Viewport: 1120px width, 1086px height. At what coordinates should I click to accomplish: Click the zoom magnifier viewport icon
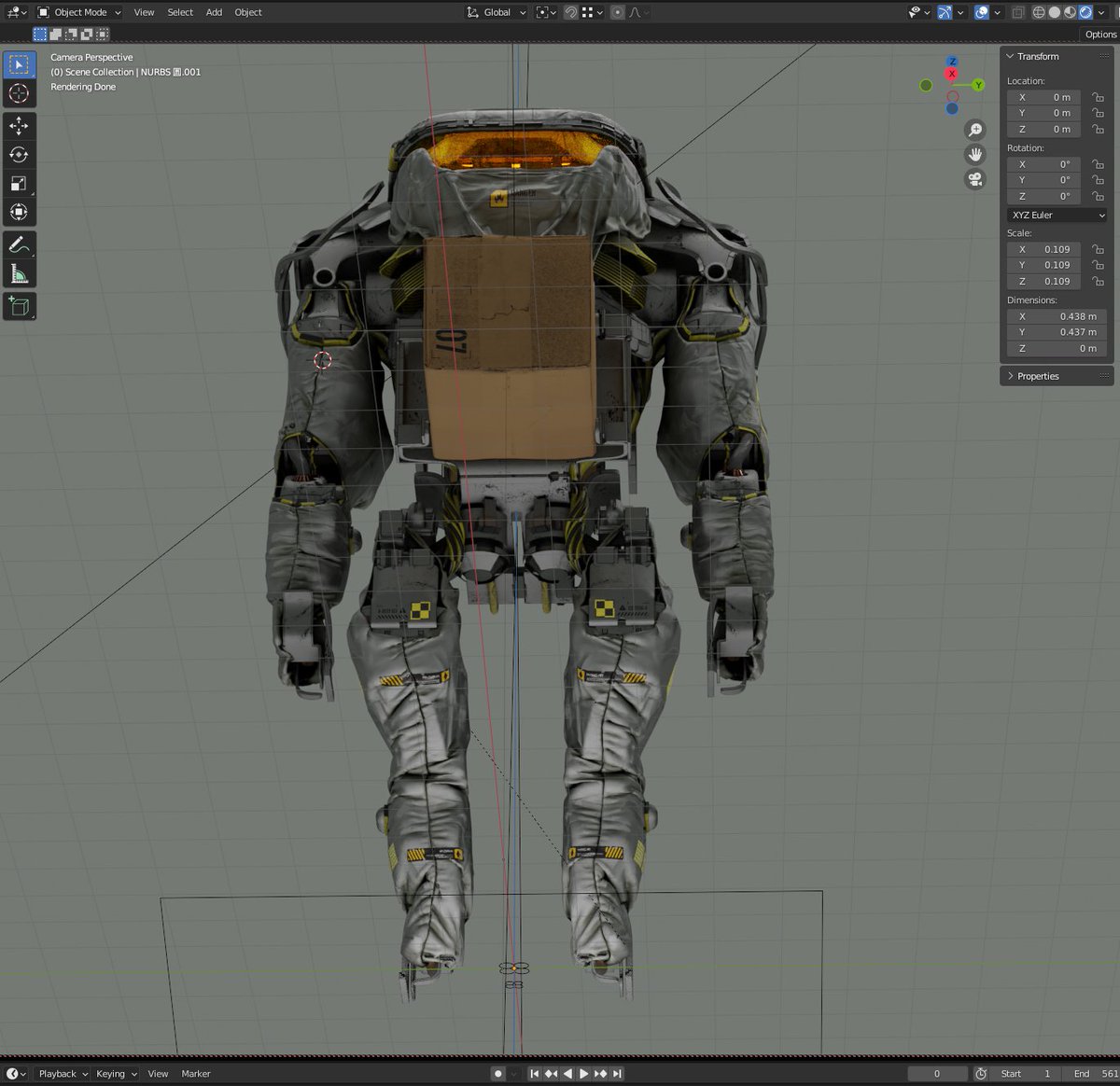click(975, 131)
